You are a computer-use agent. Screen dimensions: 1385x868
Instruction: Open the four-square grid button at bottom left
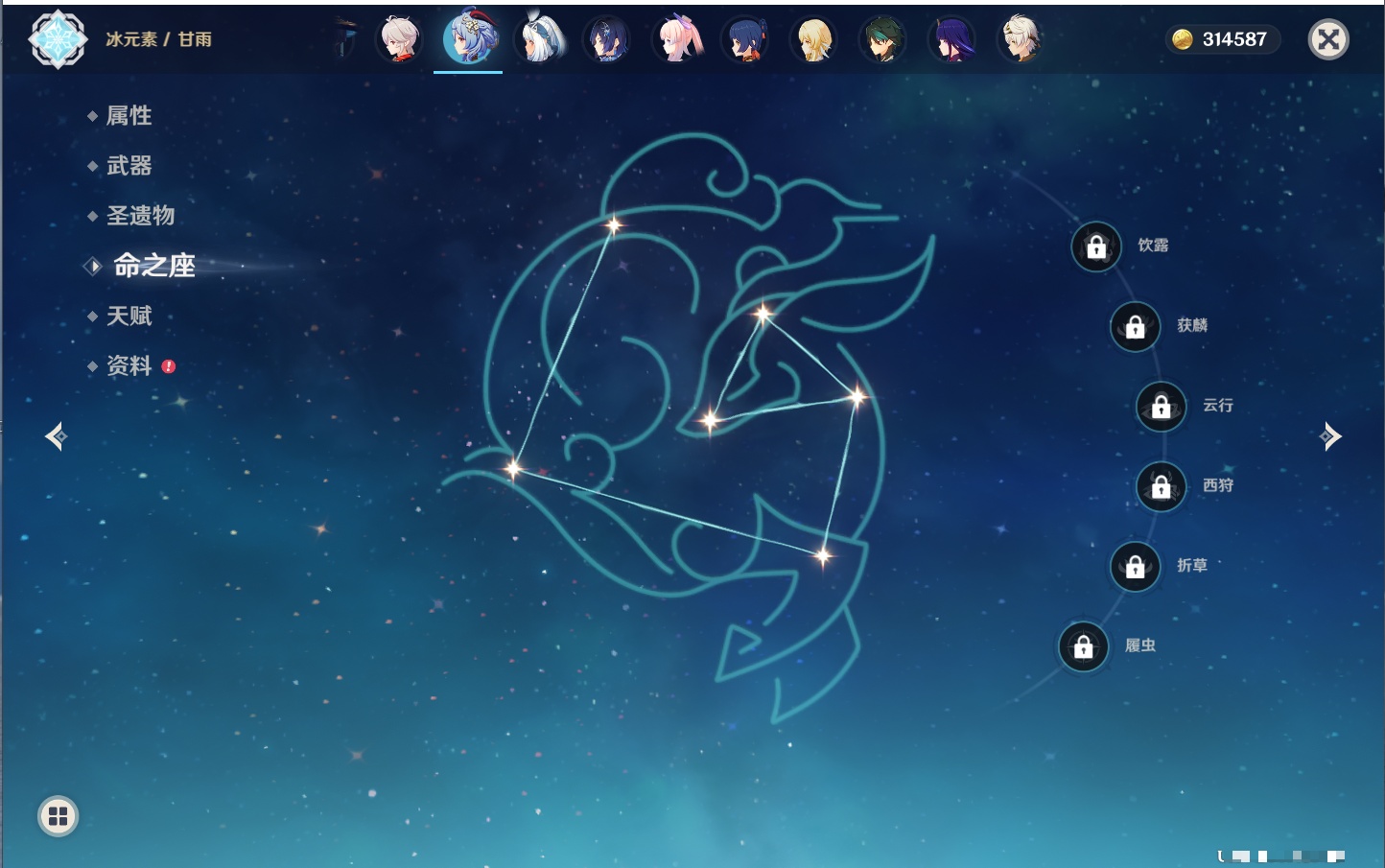point(58,816)
